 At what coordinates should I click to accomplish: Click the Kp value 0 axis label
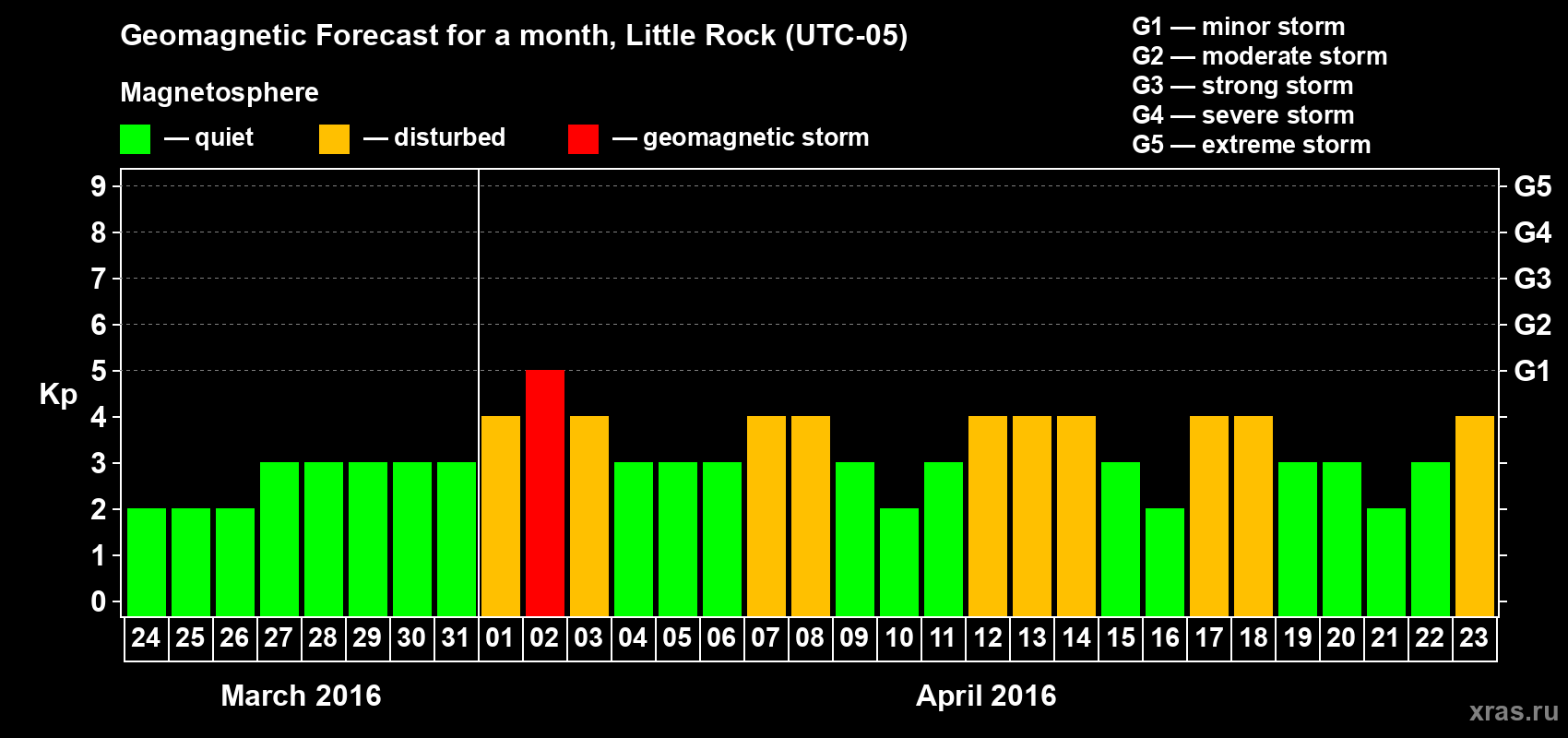click(x=99, y=601)
